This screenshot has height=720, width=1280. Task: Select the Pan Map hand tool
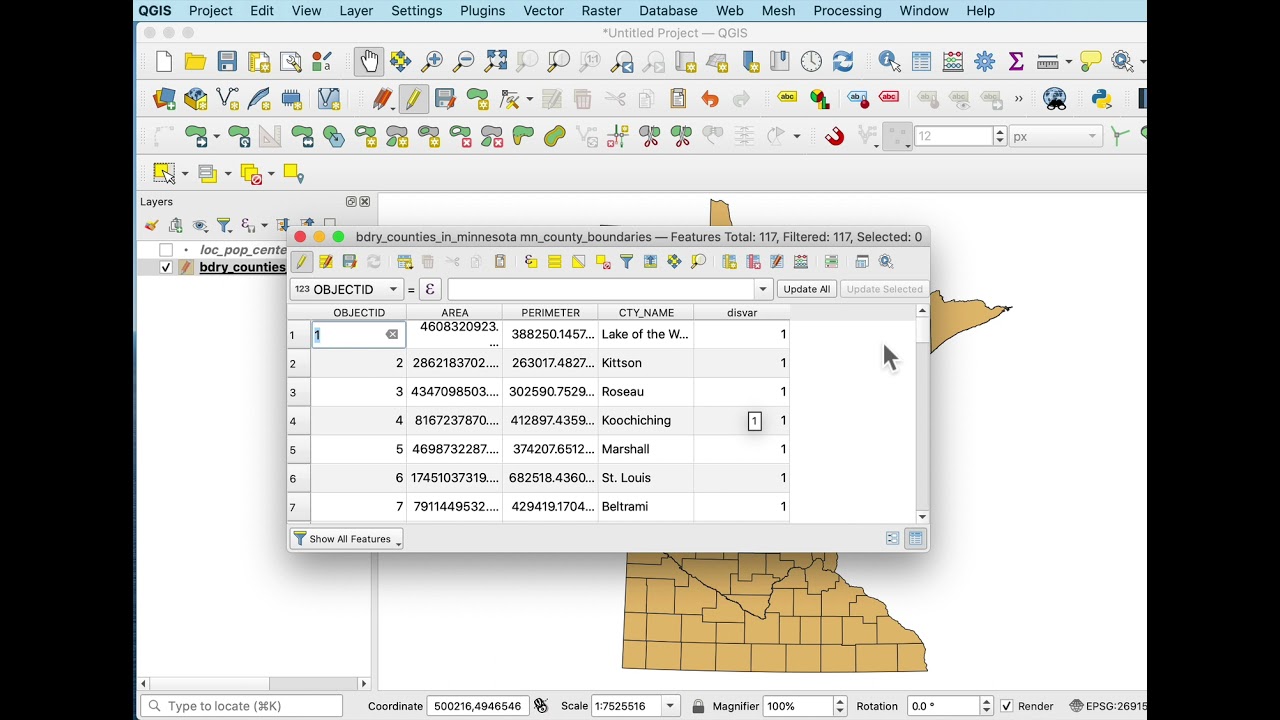[x=369, y=61]
